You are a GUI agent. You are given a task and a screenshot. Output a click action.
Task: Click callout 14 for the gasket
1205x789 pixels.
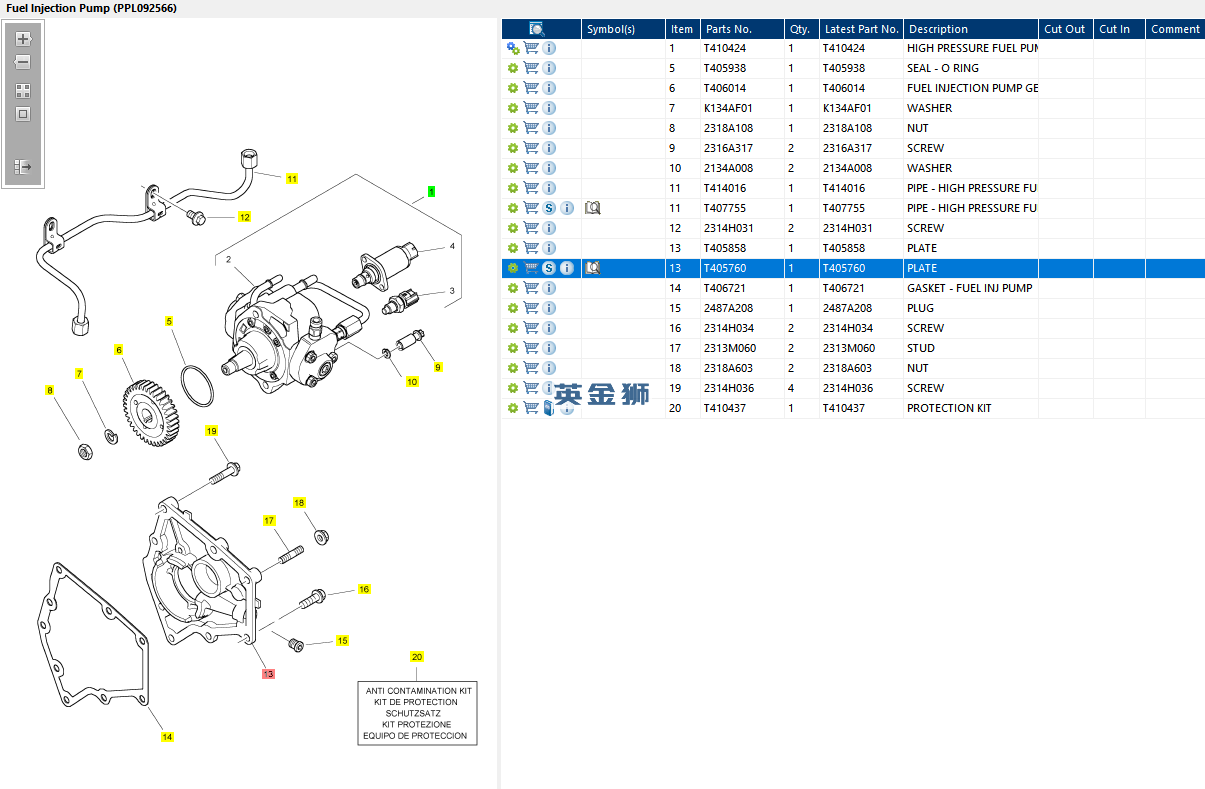tap(167, 737)
